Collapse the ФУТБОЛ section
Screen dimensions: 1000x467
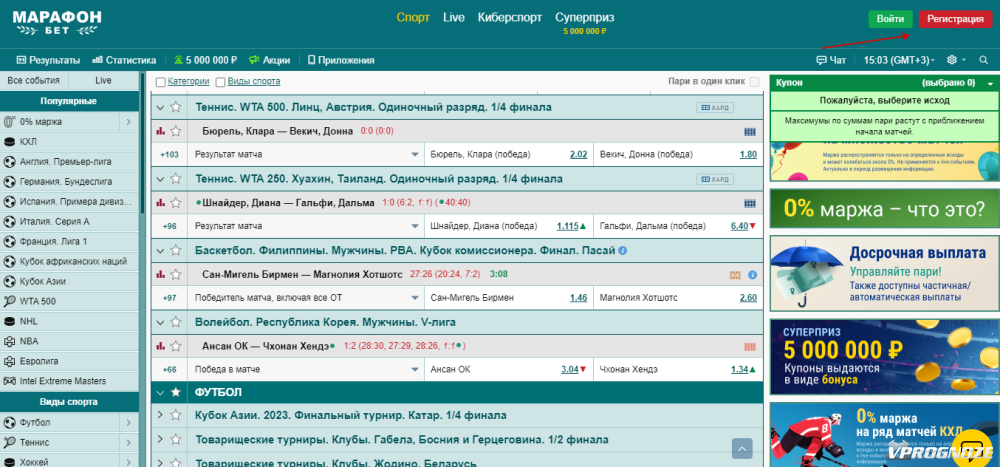[160, 393]
